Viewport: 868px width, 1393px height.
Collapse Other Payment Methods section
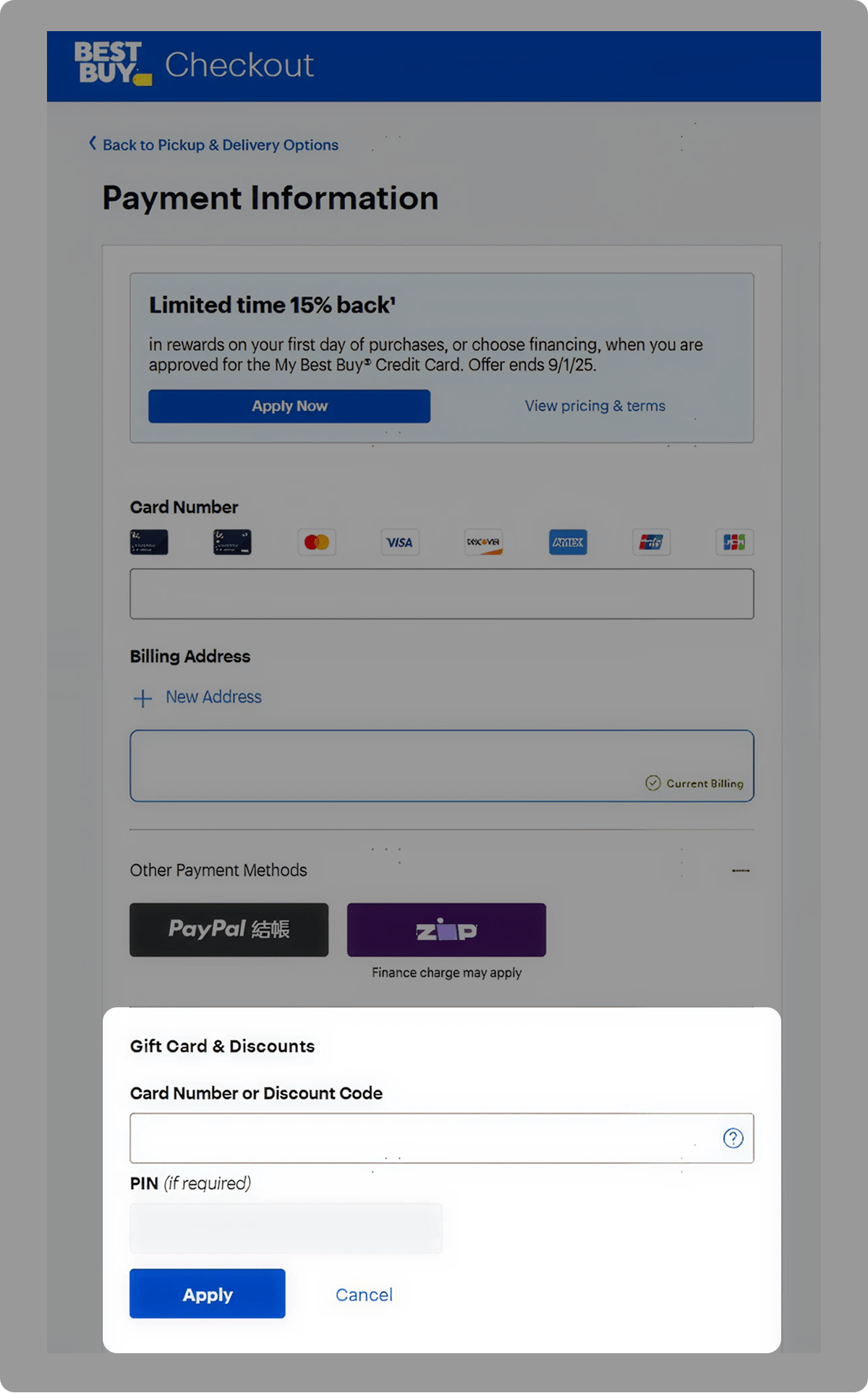click(x=741, y=871)
